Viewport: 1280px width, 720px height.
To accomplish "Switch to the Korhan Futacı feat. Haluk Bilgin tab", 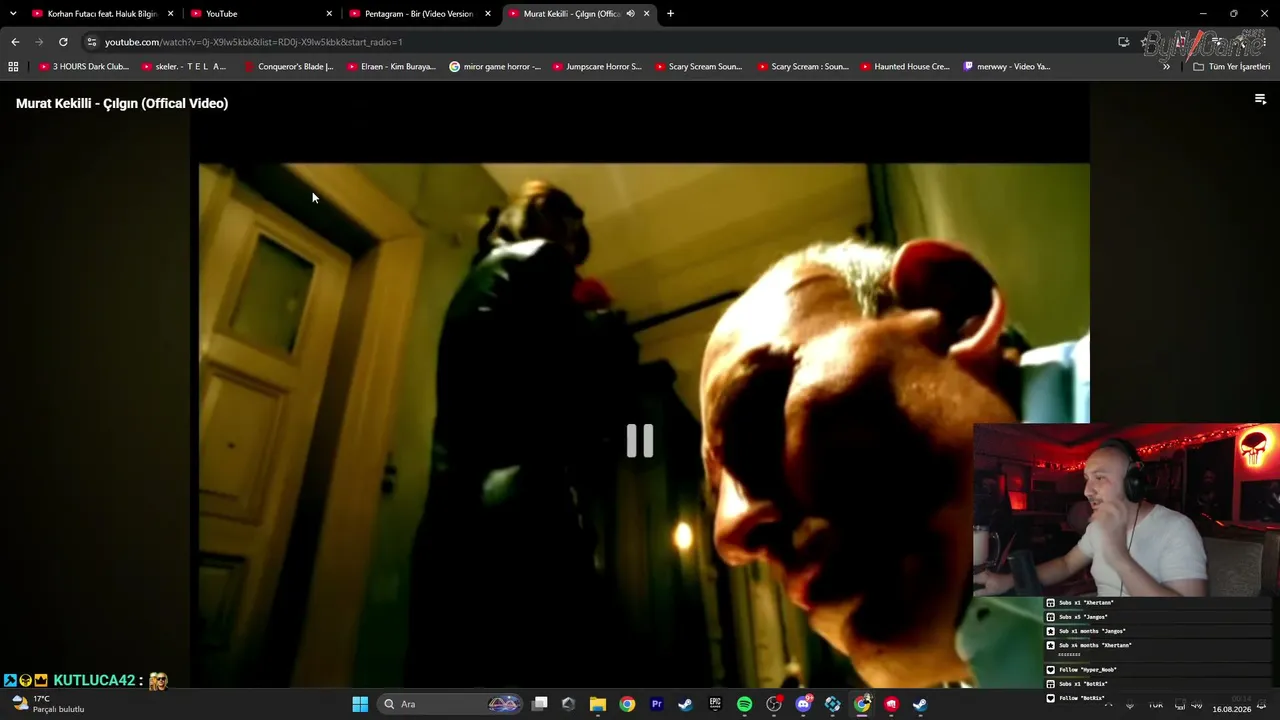I will [x=103, y=14].
